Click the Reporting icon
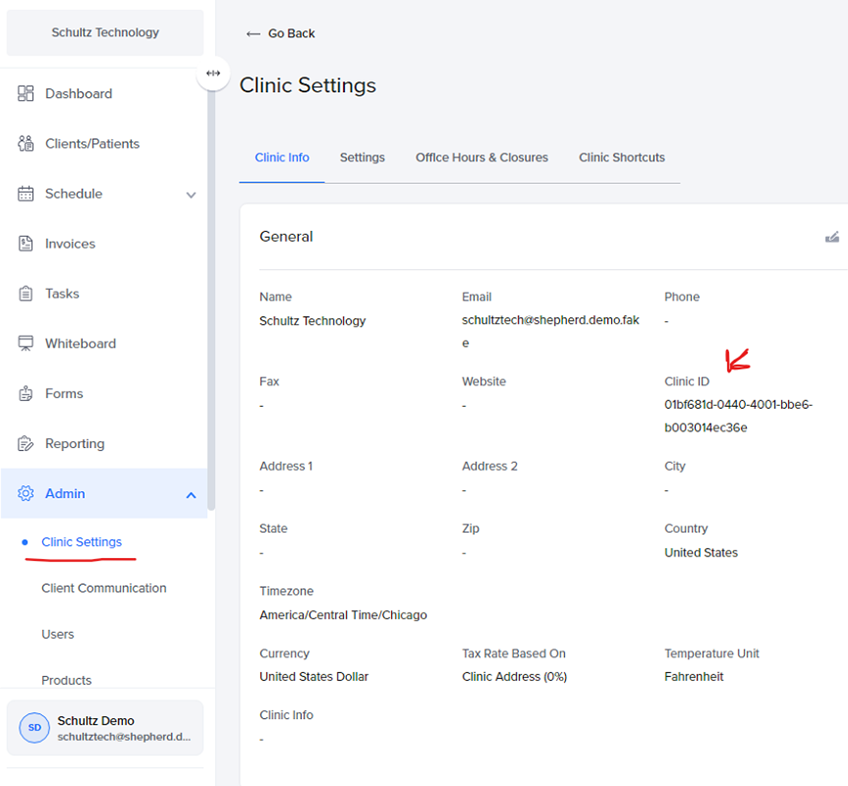The height and width of the screenshot is (786, 848). (x=26, y=444)
